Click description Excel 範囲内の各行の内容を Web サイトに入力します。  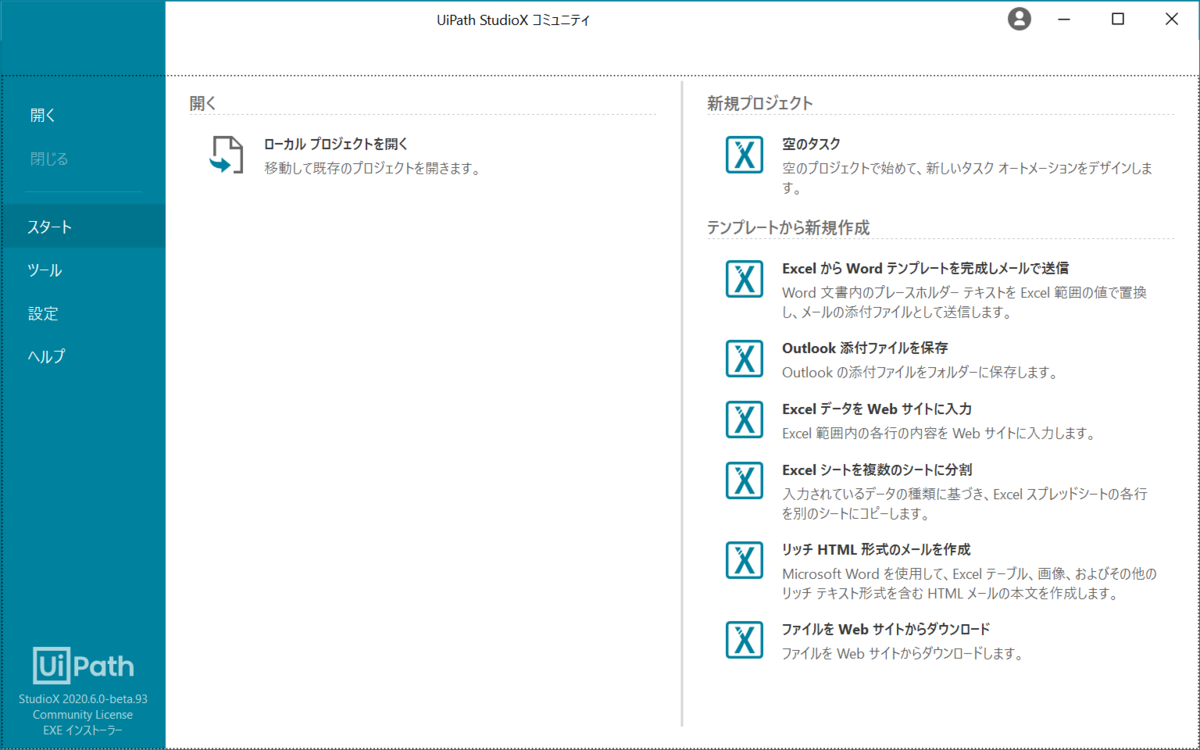(939, 433)
